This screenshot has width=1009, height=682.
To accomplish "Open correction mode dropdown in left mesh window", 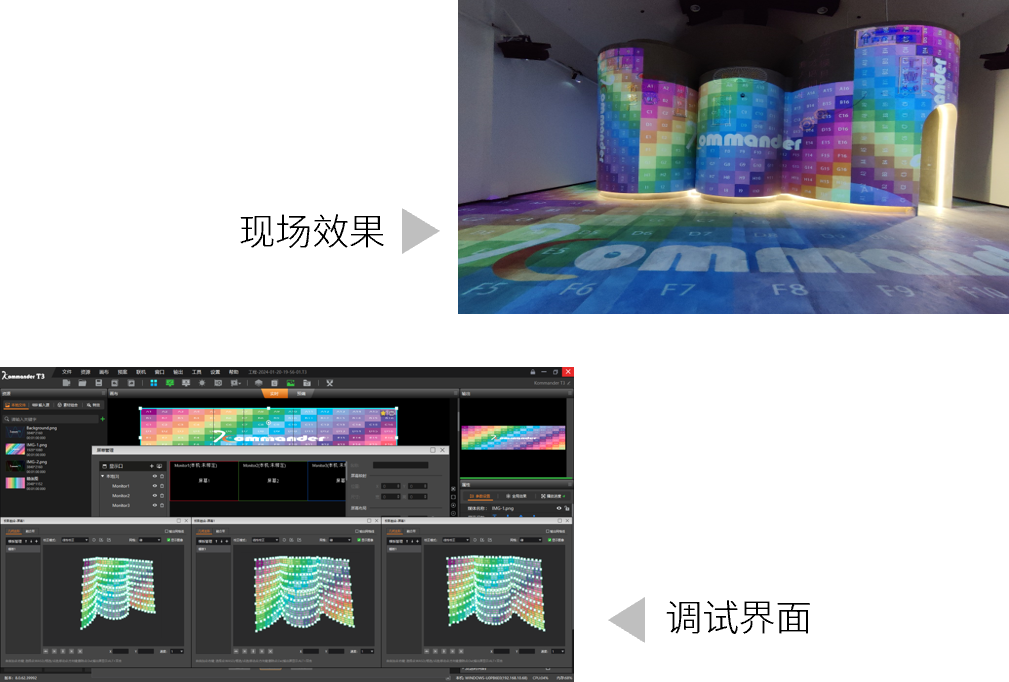I will [75, 540].
